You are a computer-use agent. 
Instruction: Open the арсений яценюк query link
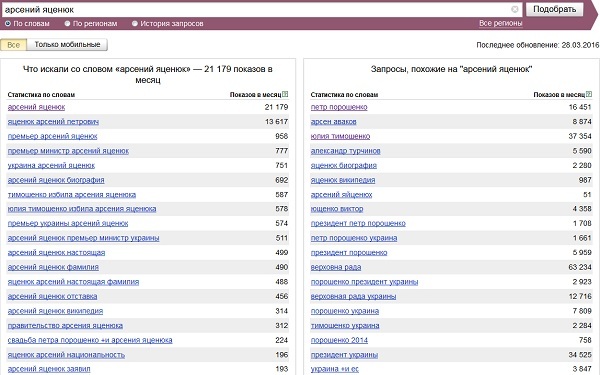36,107
